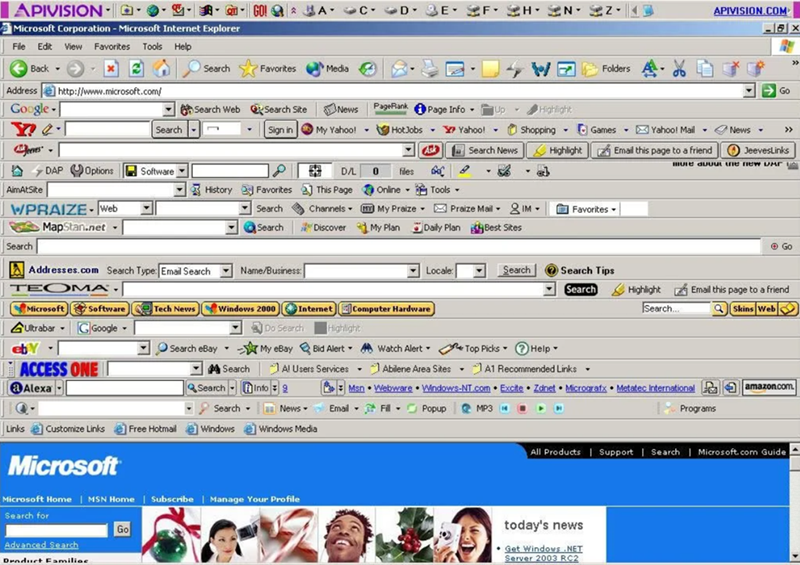Image resolution: width=800 pixels, height=565 pixels.
Task: Click the Addresses.com Search button
Action: 516,270
